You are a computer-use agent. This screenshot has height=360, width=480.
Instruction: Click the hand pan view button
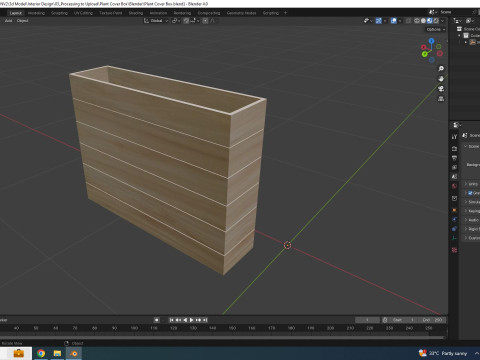[x=441, y=79]
